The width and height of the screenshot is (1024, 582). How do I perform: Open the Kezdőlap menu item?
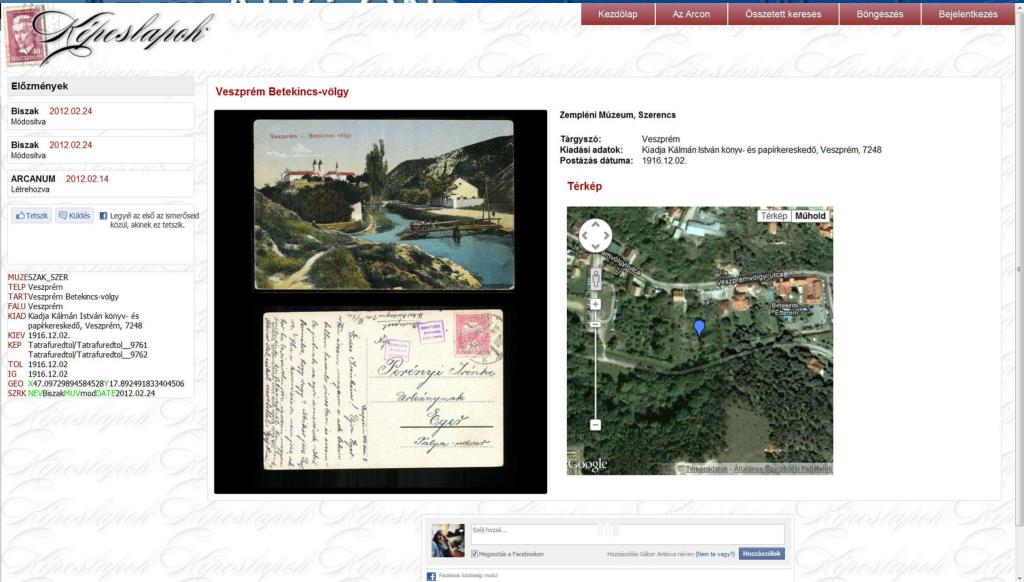click(618, 14)
